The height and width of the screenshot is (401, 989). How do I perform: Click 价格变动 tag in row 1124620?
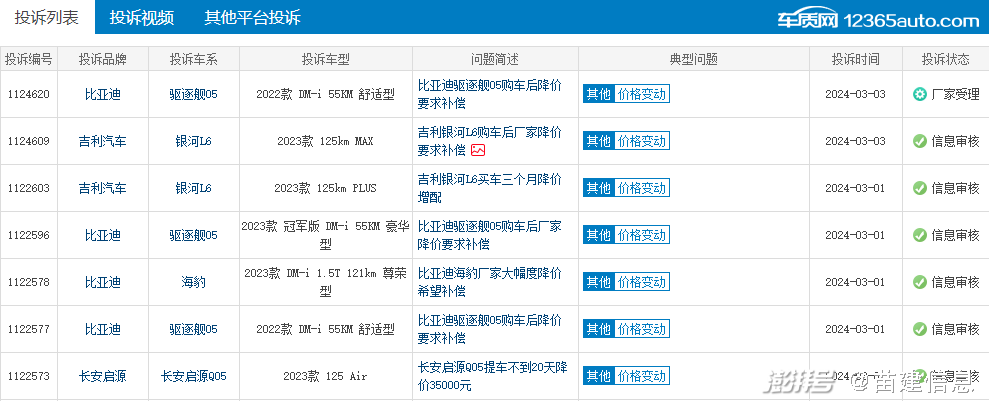pos(641,95)
